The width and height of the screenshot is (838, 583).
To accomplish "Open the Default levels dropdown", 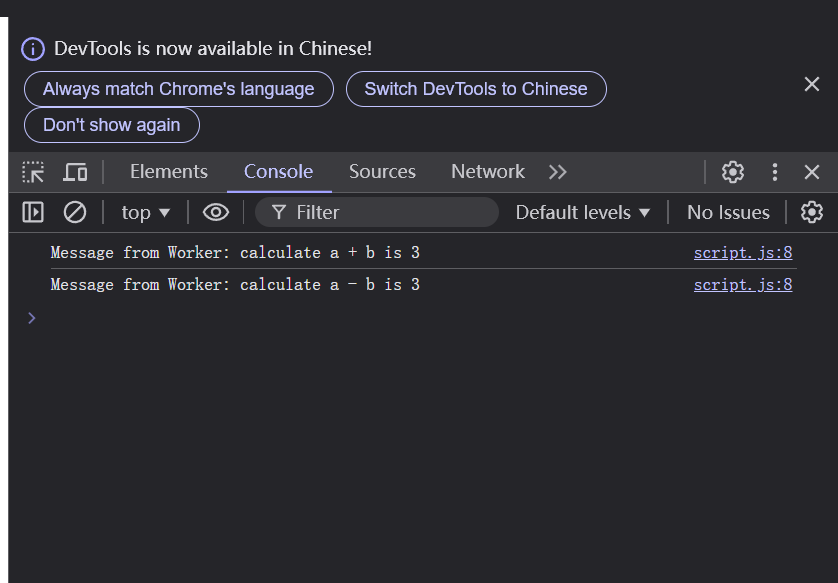I will [583, 212].
